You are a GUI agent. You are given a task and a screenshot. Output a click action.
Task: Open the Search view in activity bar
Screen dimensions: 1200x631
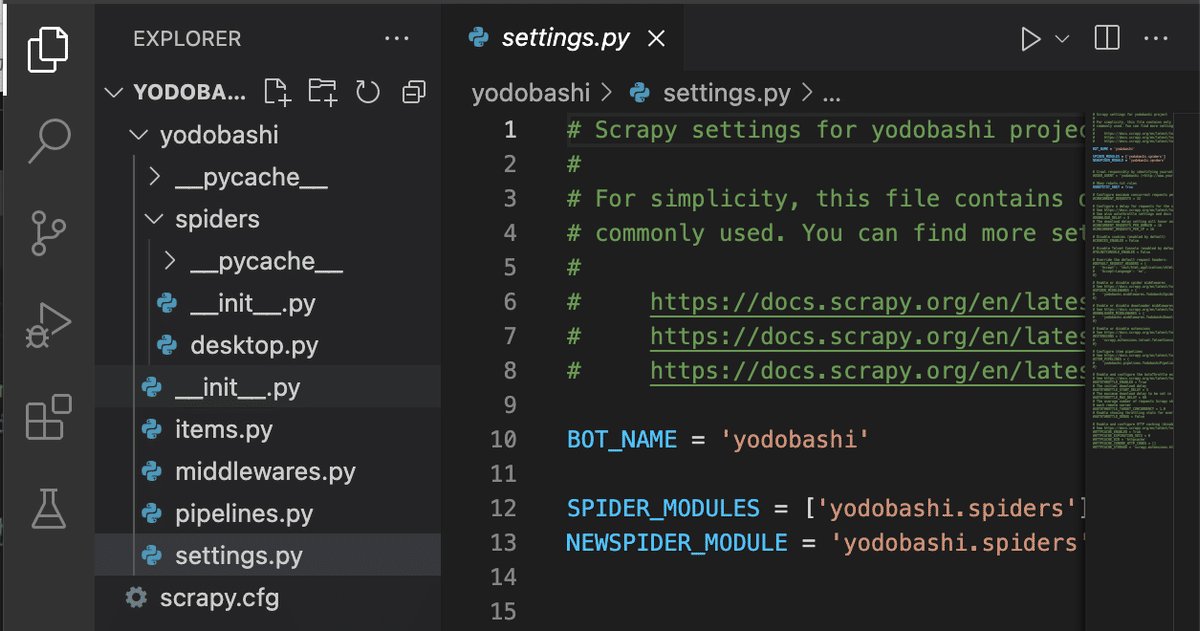click(48, 140)
